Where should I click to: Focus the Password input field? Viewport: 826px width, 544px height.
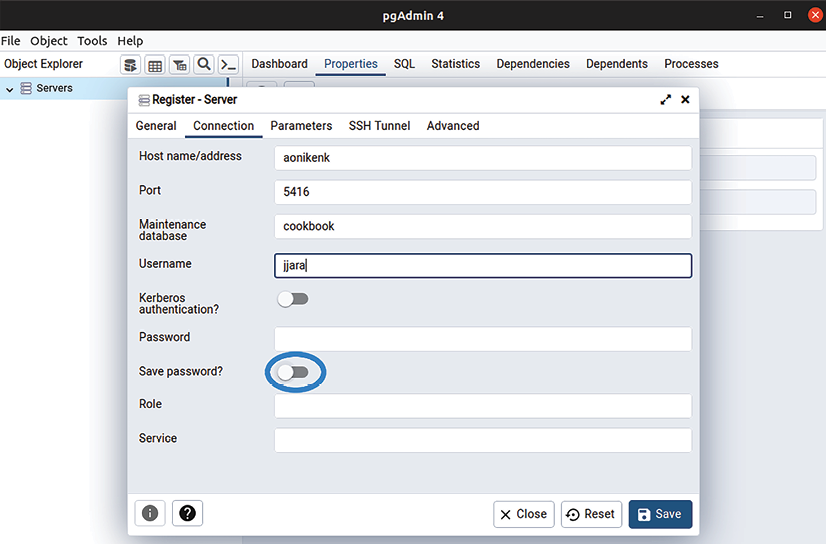483,339
